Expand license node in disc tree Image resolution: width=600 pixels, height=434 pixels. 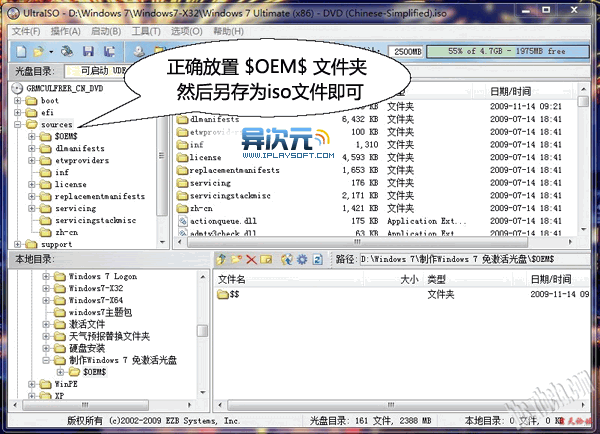pyautogui.click(x=32, y=184)
